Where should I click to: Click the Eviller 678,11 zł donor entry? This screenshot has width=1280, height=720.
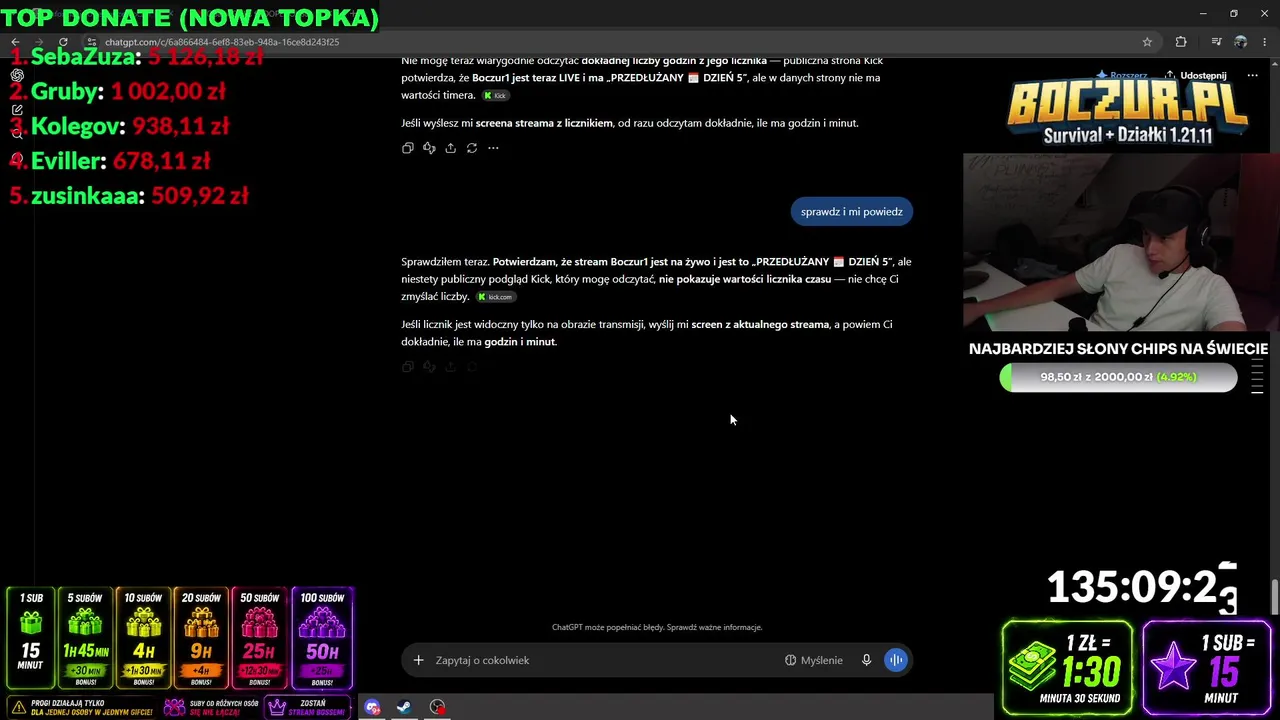pos(109,161)
